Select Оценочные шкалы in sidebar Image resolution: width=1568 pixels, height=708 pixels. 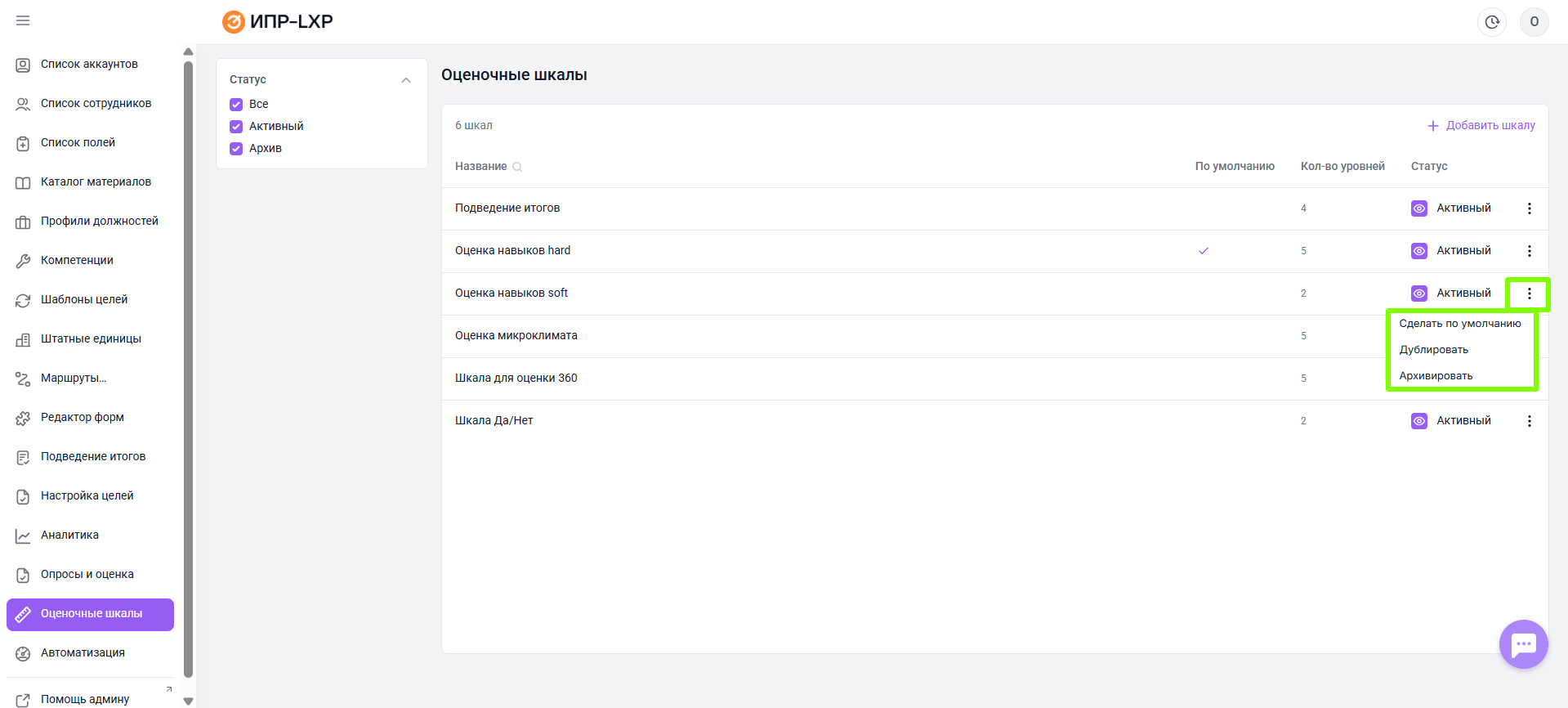tap(90, 614)
